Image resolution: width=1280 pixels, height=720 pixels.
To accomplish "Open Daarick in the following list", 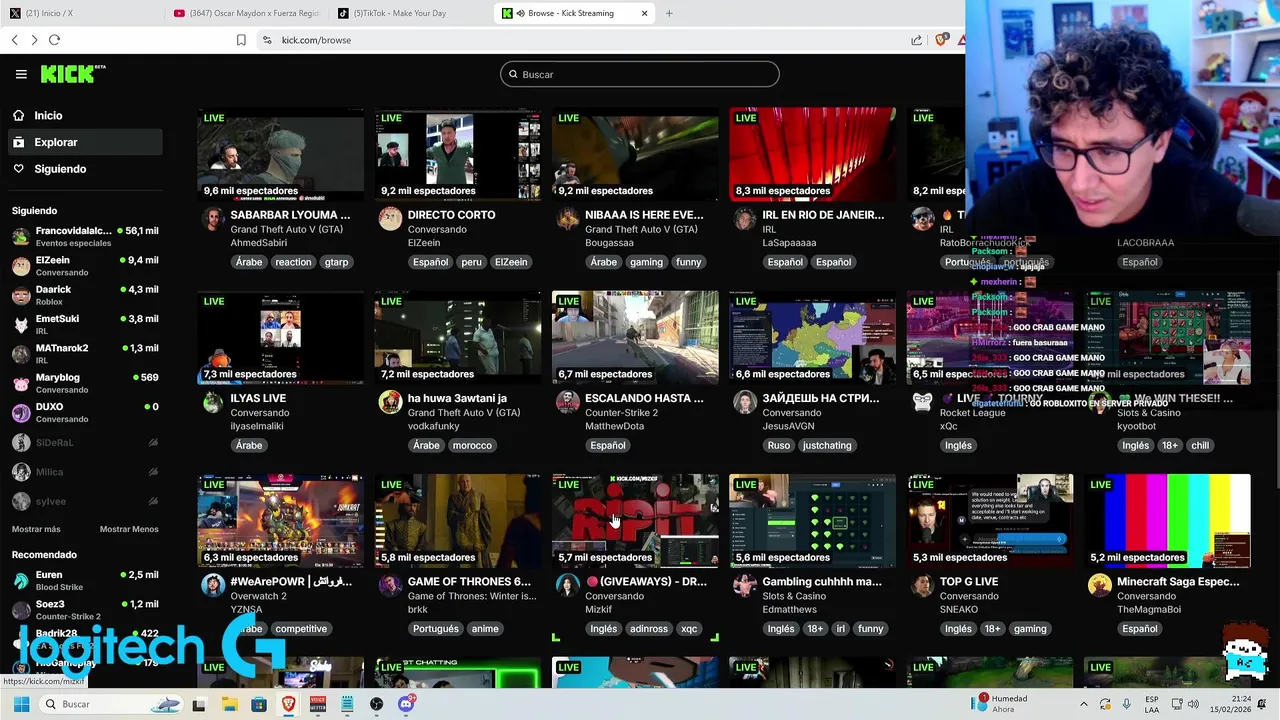I will (85, 295).
